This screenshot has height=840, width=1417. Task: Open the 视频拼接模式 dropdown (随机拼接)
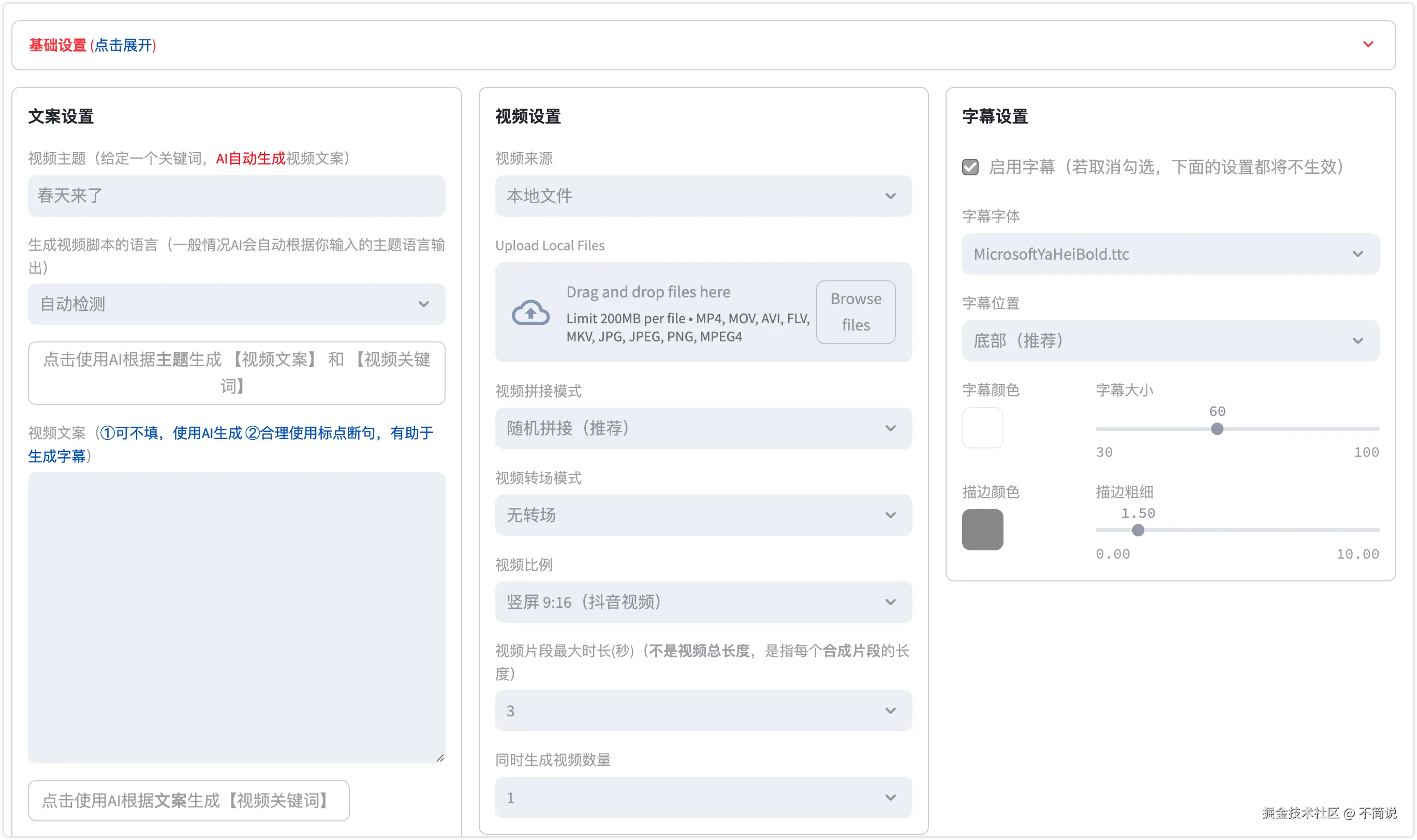[x=703, y=428]
